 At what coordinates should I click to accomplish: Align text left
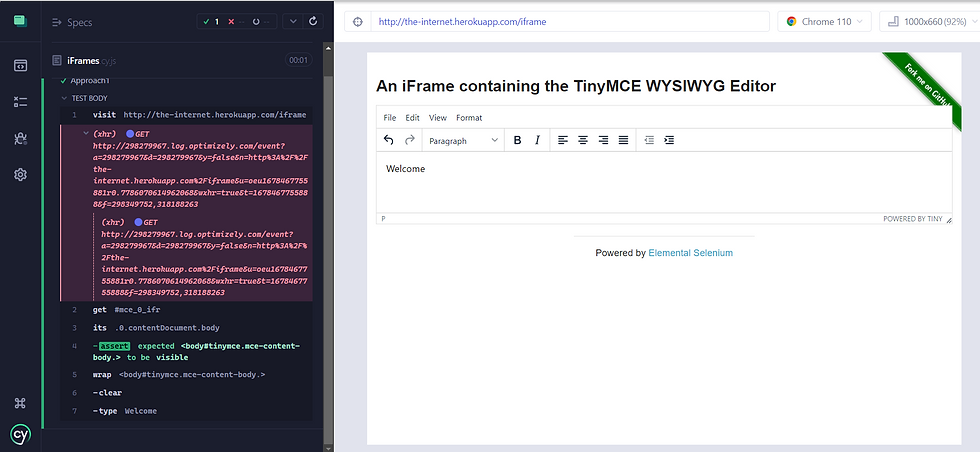pyautogui.click(x=563, y=140)
